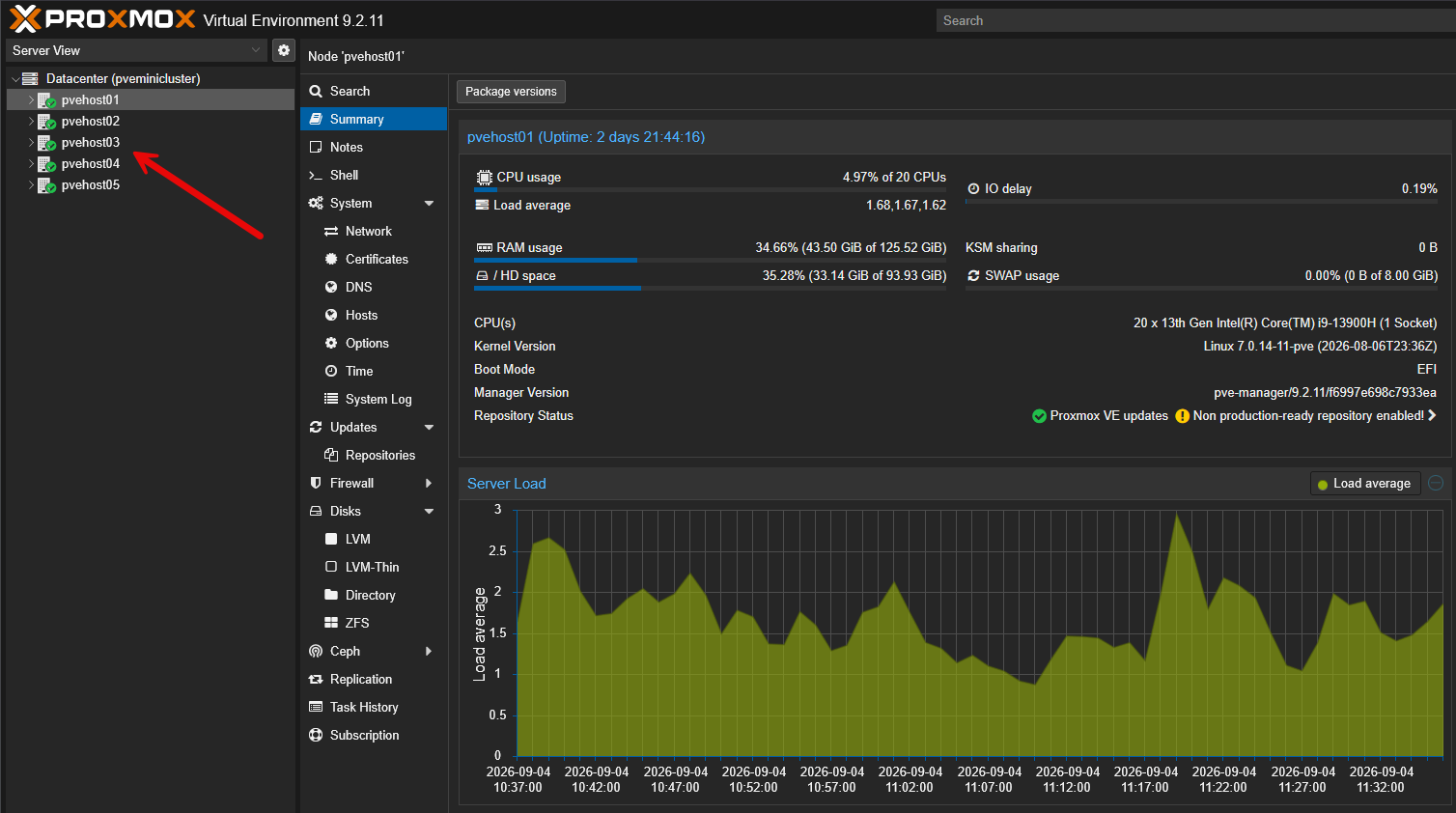Open the Repositories menu item
The image size is (1456, 813).
tap(374, 455)
